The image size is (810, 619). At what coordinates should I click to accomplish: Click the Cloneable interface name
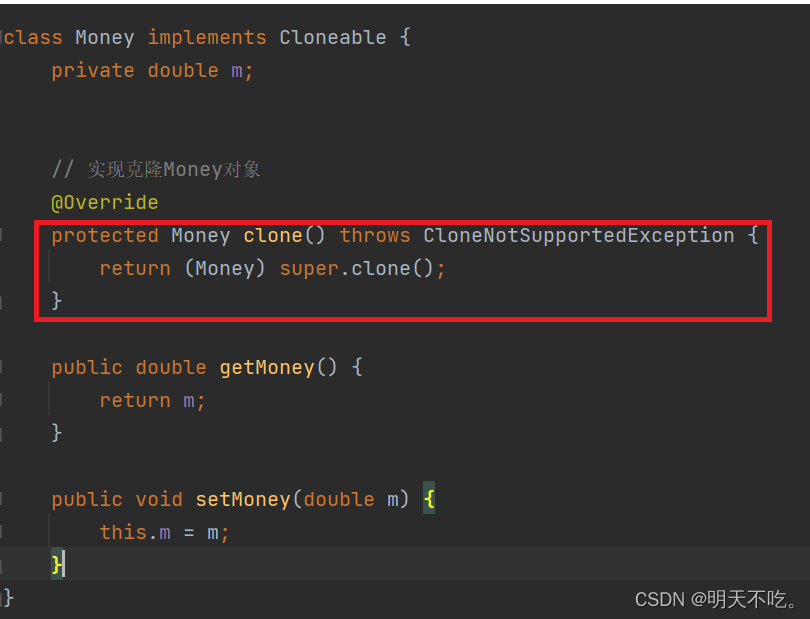(x=333, y=37)
